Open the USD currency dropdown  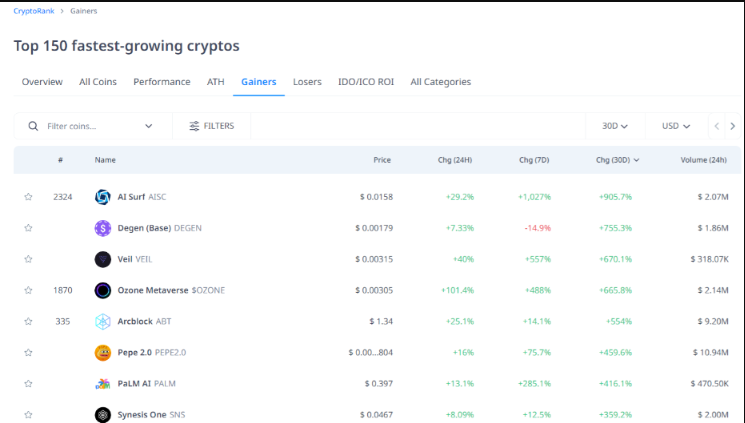676,126
